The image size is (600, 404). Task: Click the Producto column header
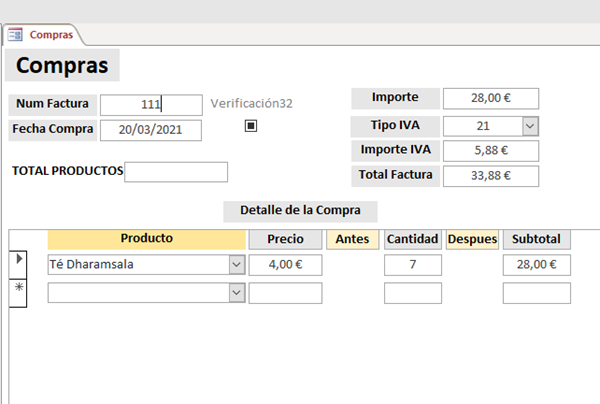[147, 239]
